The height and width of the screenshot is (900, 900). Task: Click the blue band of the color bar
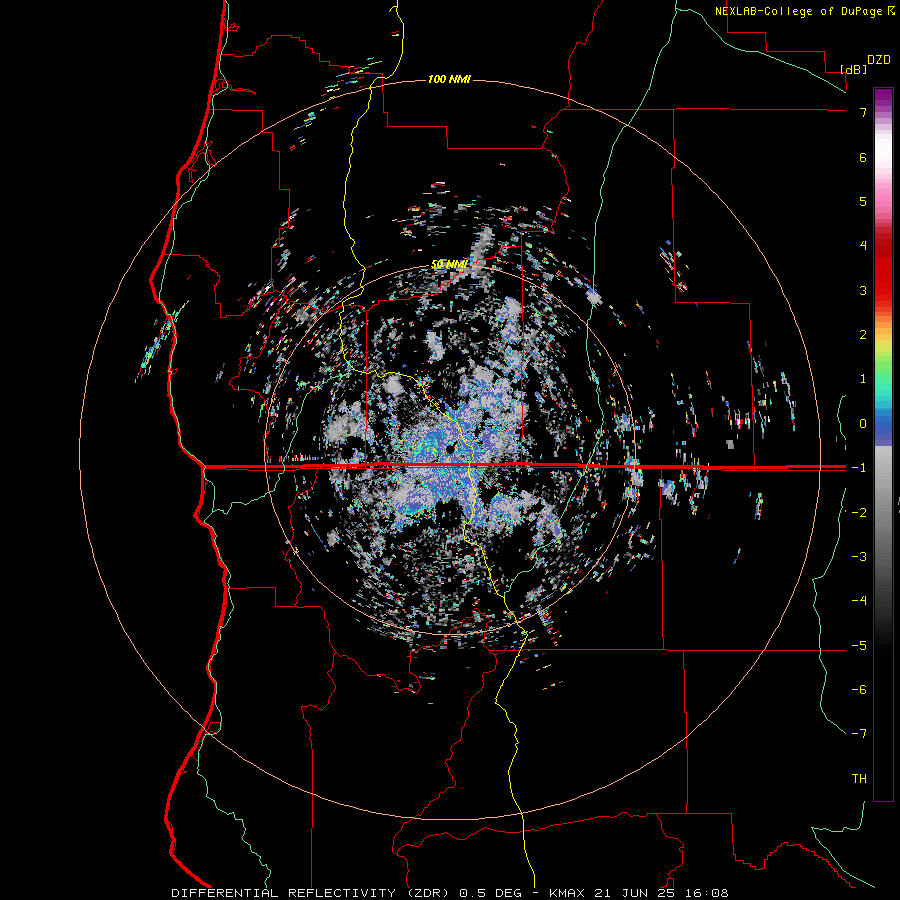(883, 428)
